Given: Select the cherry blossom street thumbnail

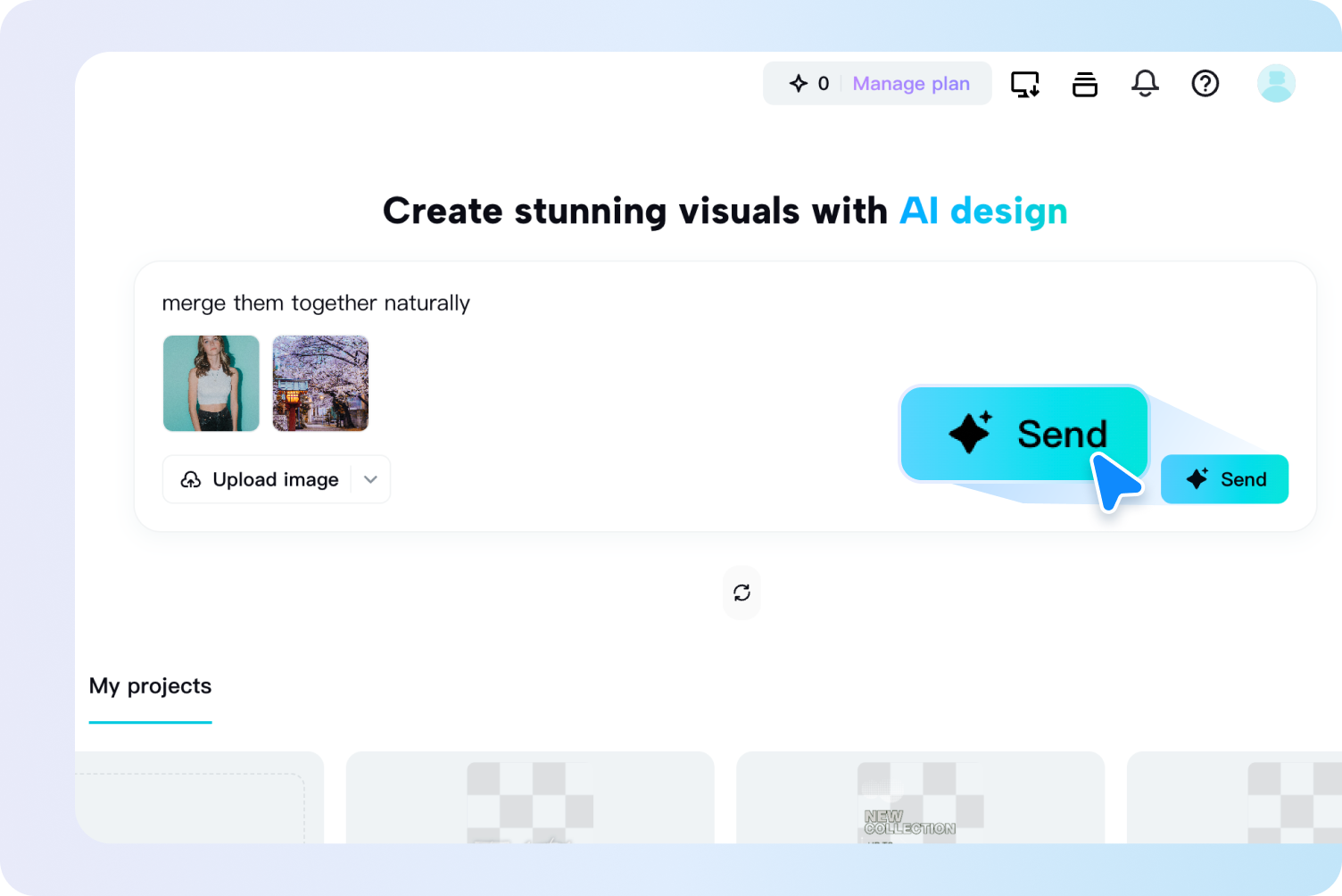Looking at the screenshot, I should click(x=320, y=384).
